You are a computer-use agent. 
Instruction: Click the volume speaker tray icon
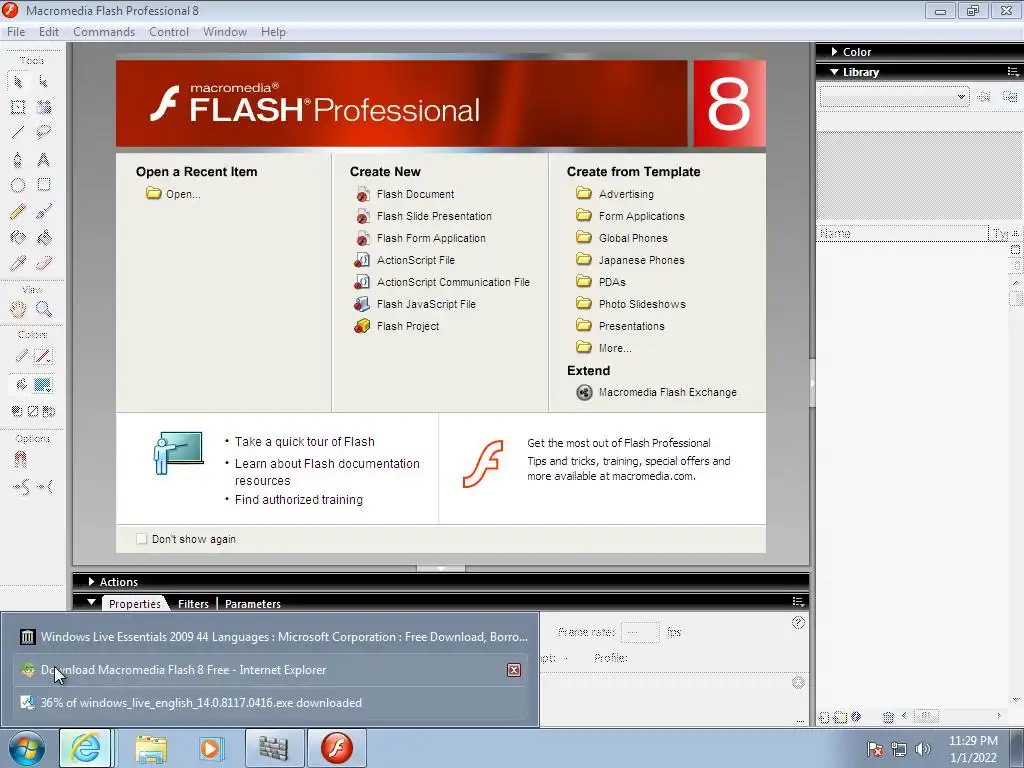click(x=922, y=749)
